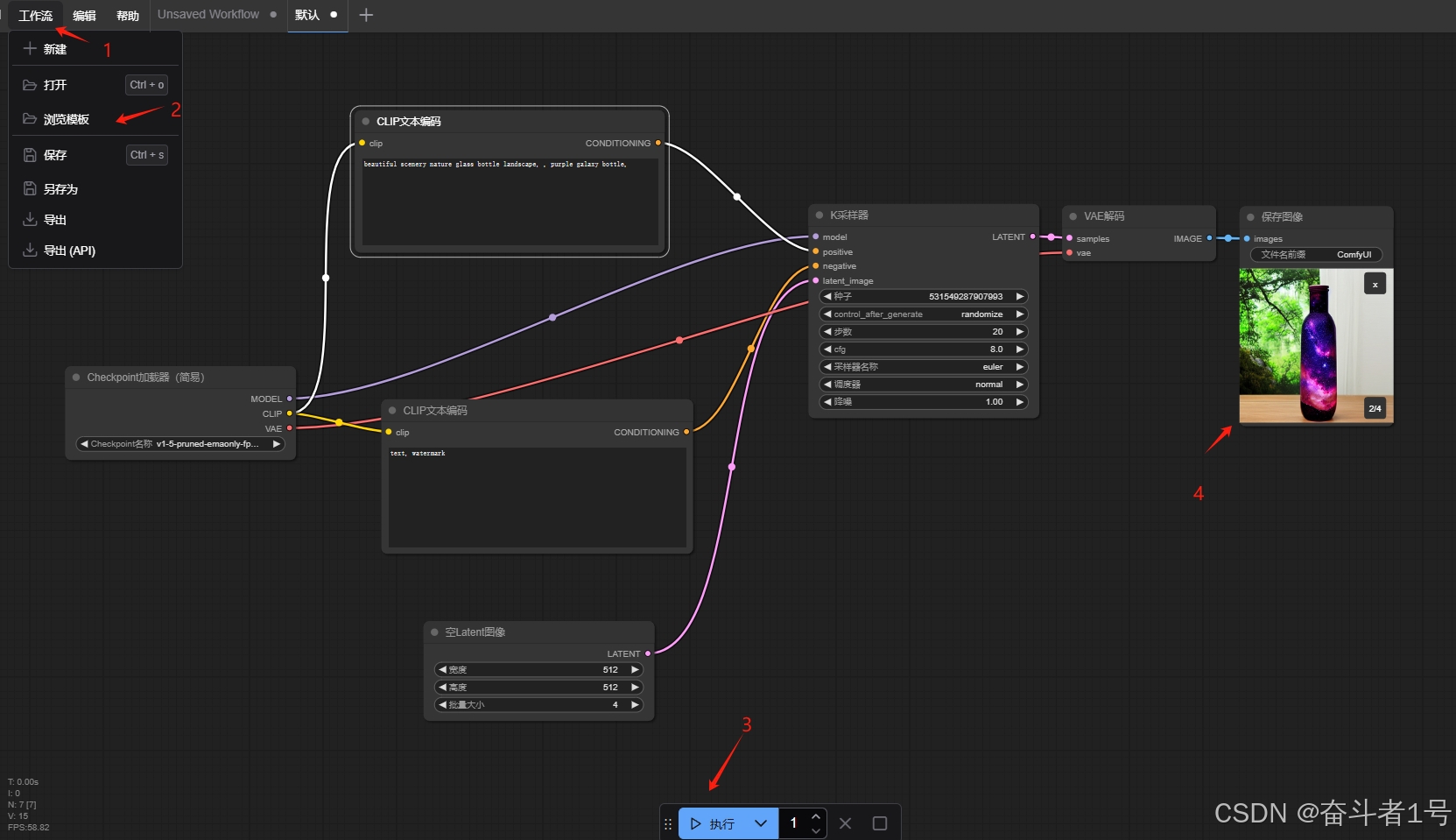Collapse the K采样器 node dot
The width and height of the screenshot is (1456, 840).
(819, 215)
